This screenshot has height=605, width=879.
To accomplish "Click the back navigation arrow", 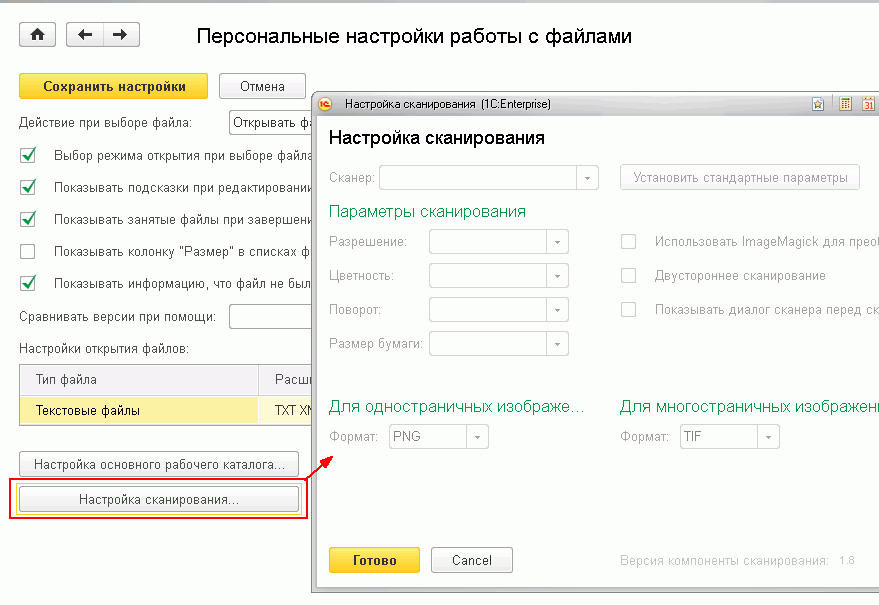I will point(87,33).
